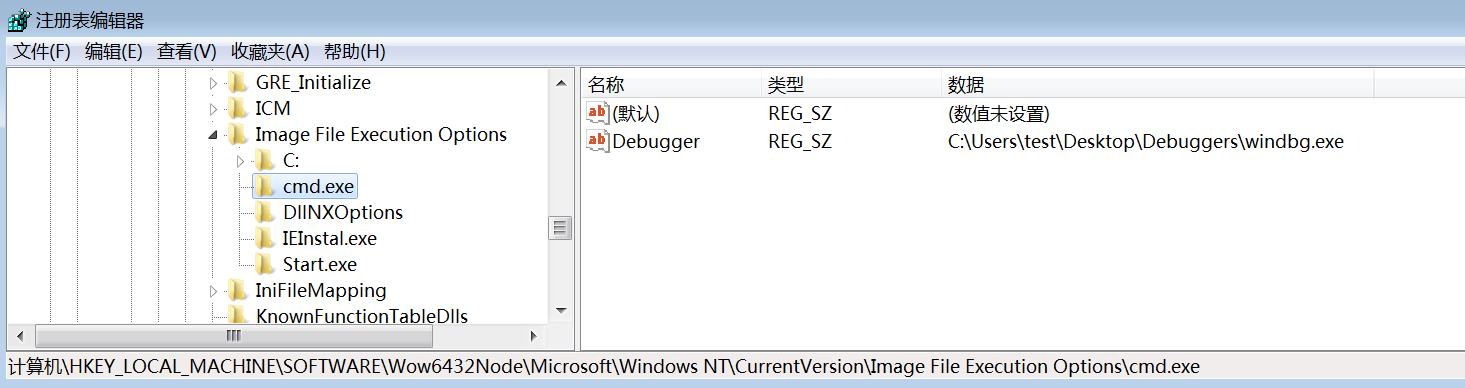Open the 查看(V) menu
Viewport: 1465px width, 388px height.
pos(187,52)
